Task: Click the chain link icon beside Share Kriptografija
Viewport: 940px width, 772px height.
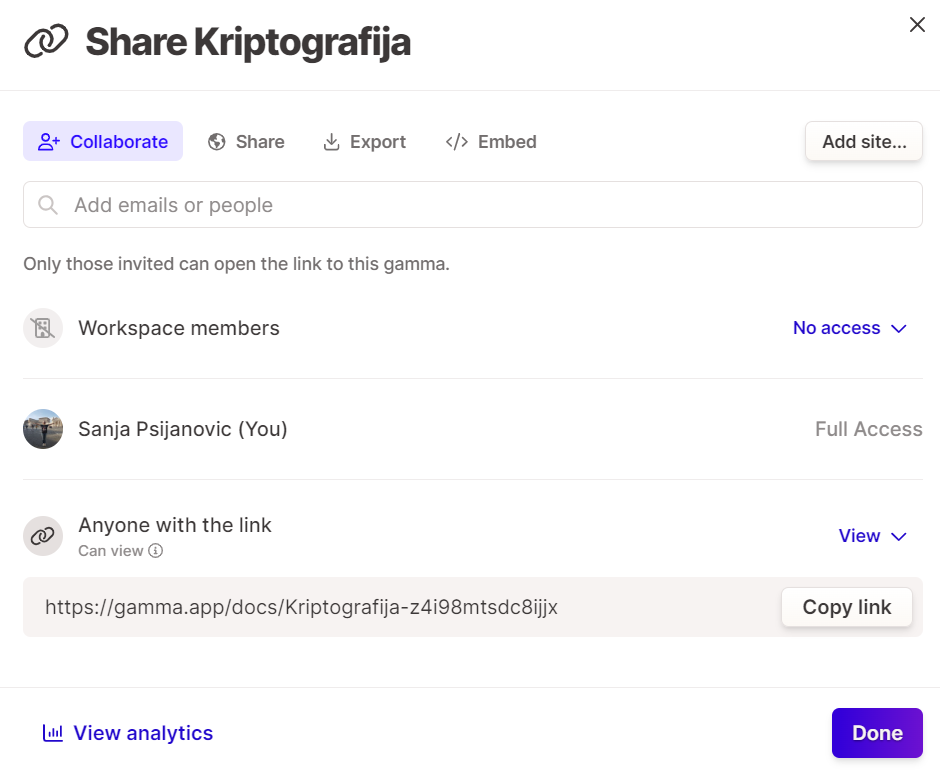Action: pyautogui.click(x=46, y=42)
